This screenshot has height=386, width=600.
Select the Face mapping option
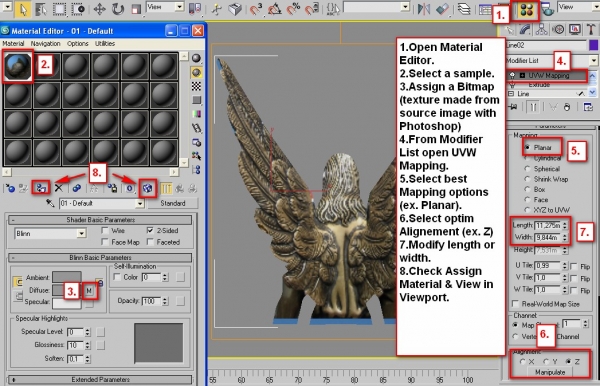[528, 200]
